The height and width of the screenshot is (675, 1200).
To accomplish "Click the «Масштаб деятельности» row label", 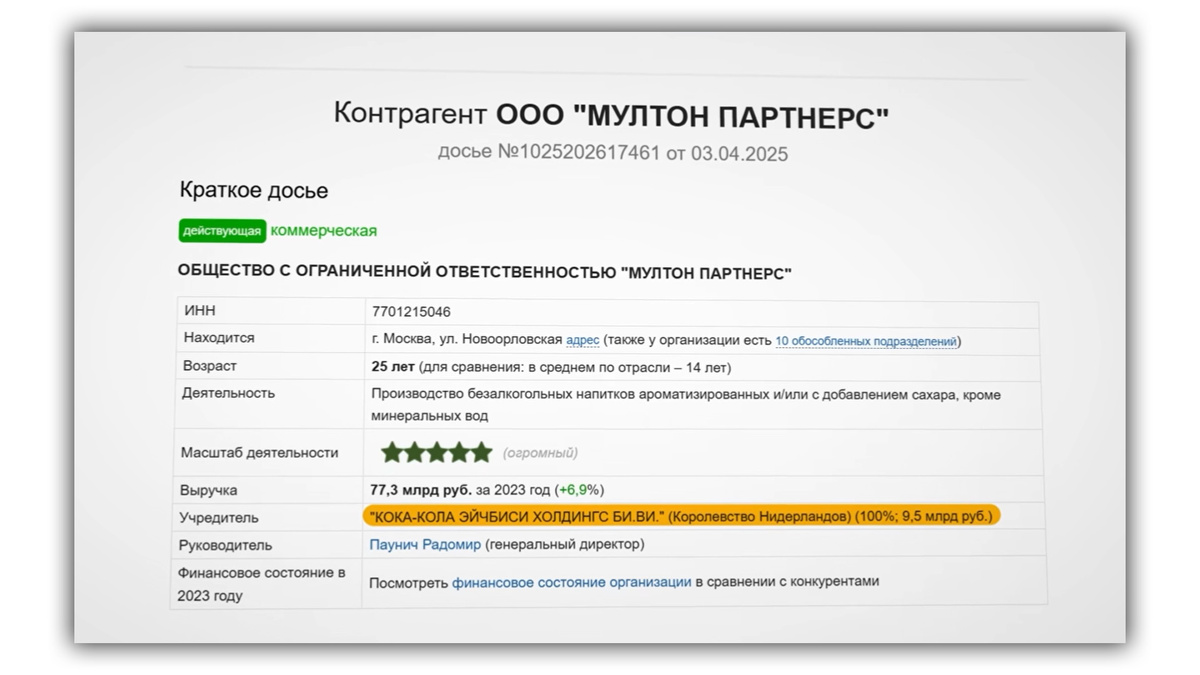I will (259, 453).
